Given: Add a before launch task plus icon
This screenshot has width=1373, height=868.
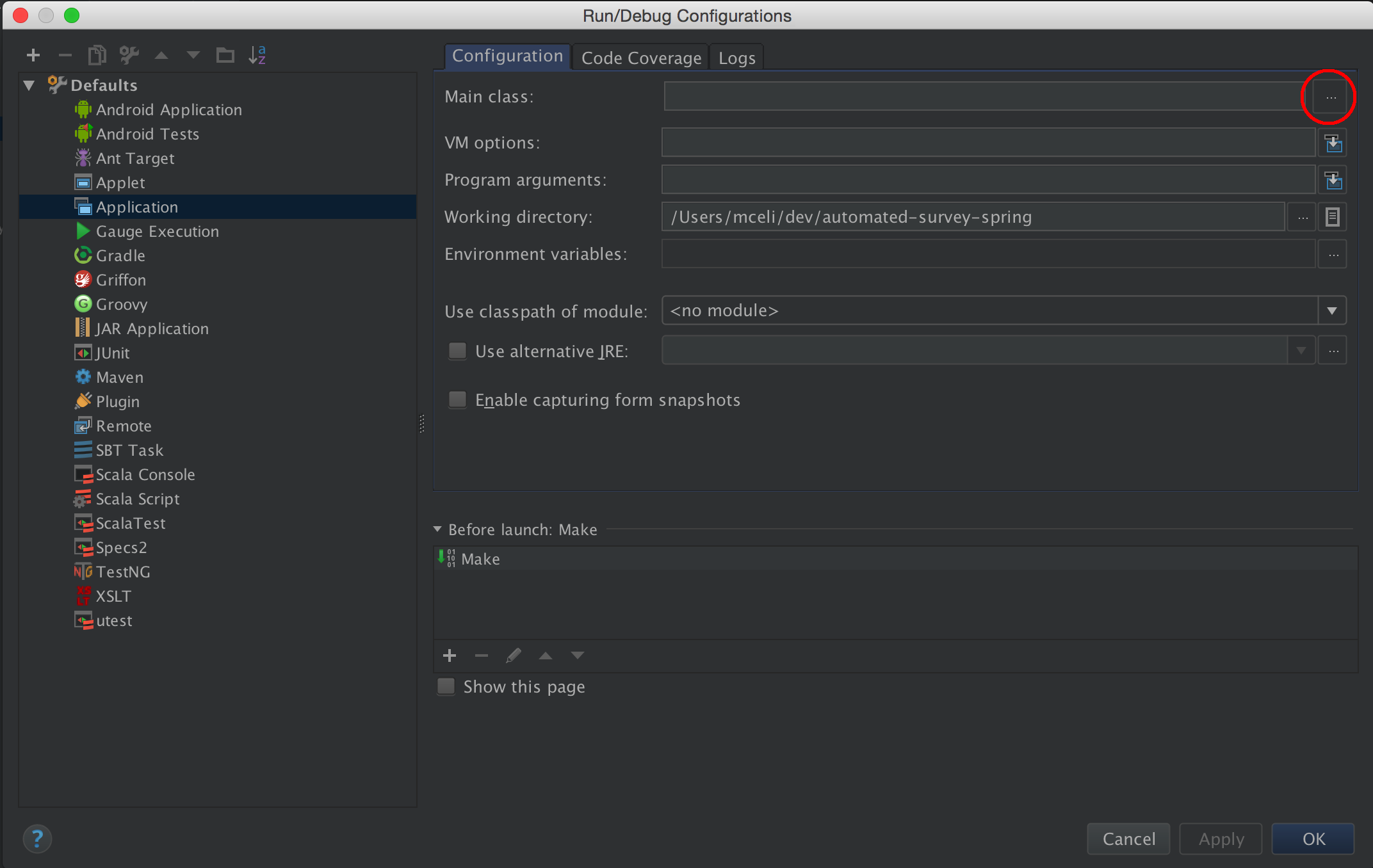Looking at the screenshot, I should pos(450,655).
